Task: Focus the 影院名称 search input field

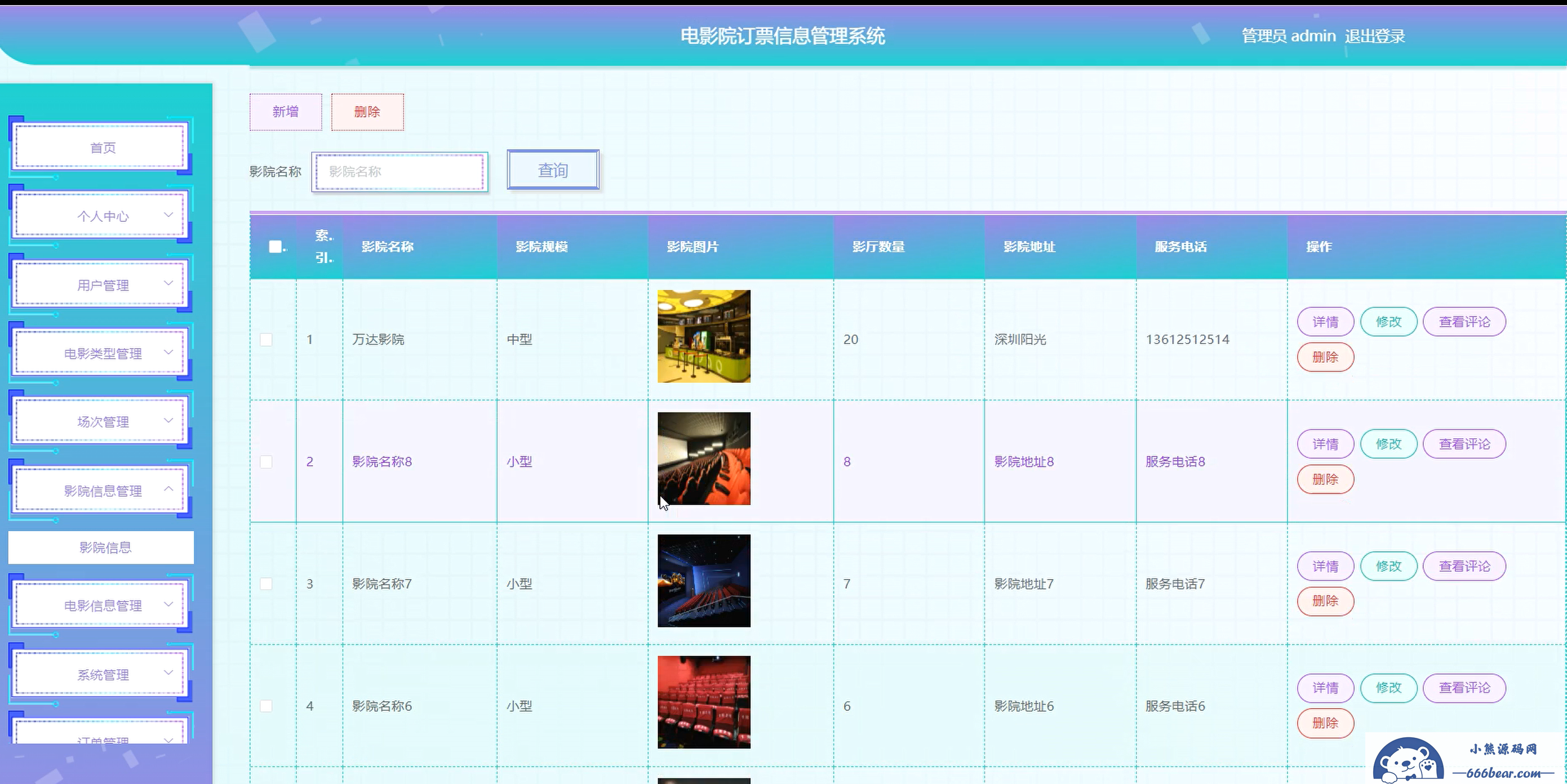Action: pos(399,172)
